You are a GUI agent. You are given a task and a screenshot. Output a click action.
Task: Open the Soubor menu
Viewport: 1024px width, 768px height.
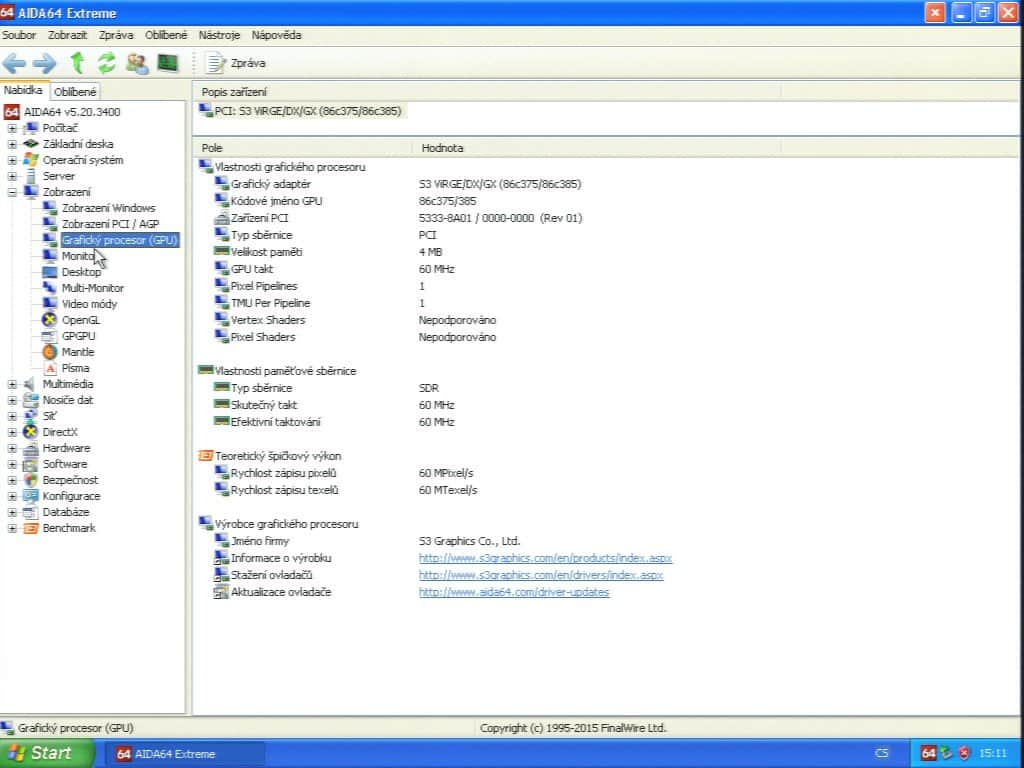19,35
